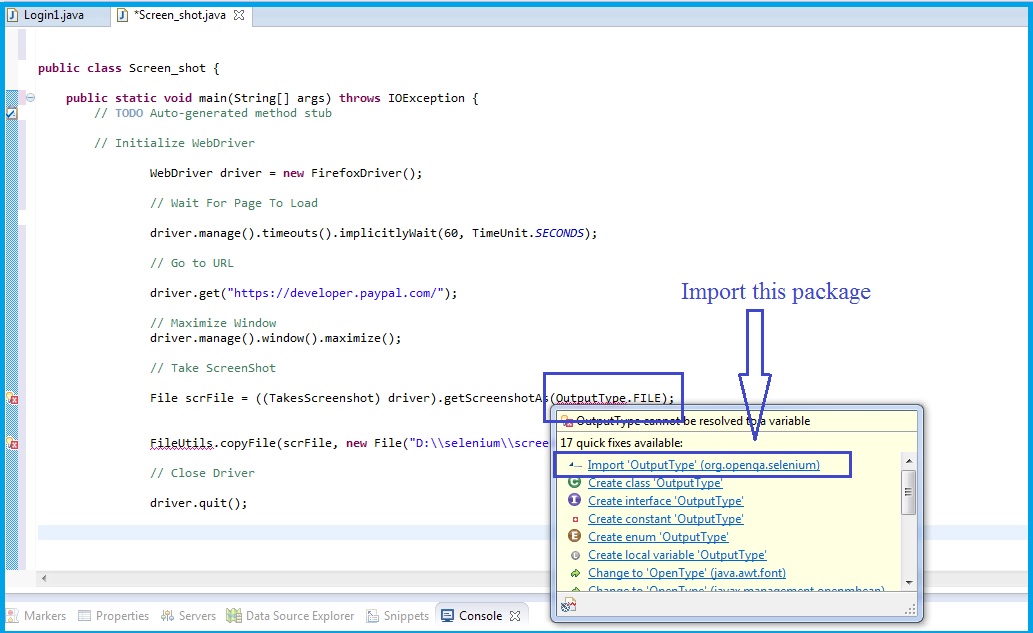Click error marker beside the scrFile line
The width and height of the screenshot is (1033, 633).
pos(12,399)
